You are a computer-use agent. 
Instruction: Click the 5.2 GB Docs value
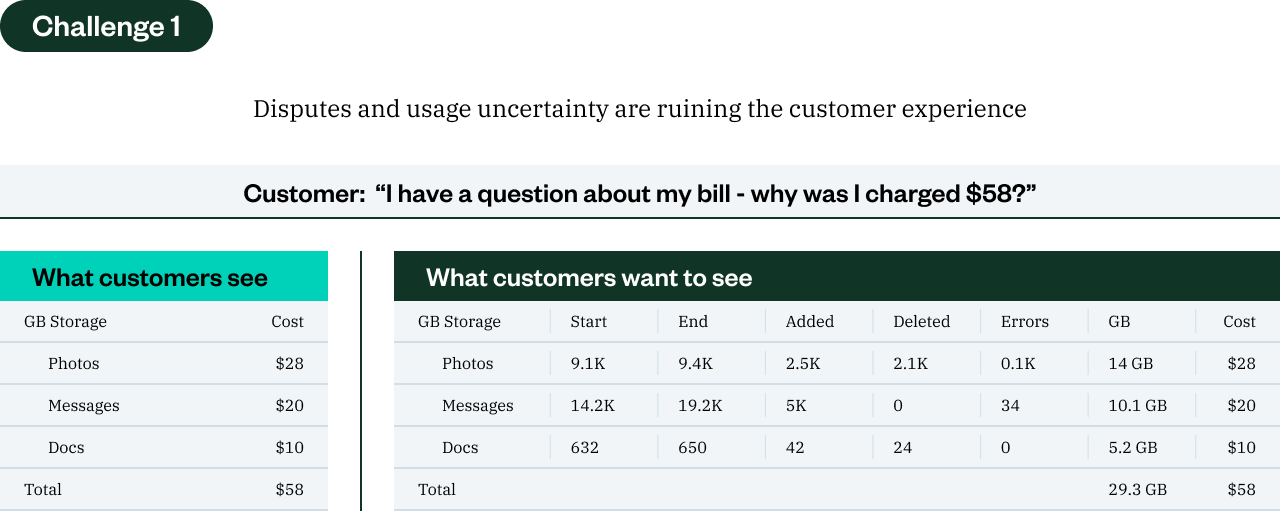tap(1133, 448)
